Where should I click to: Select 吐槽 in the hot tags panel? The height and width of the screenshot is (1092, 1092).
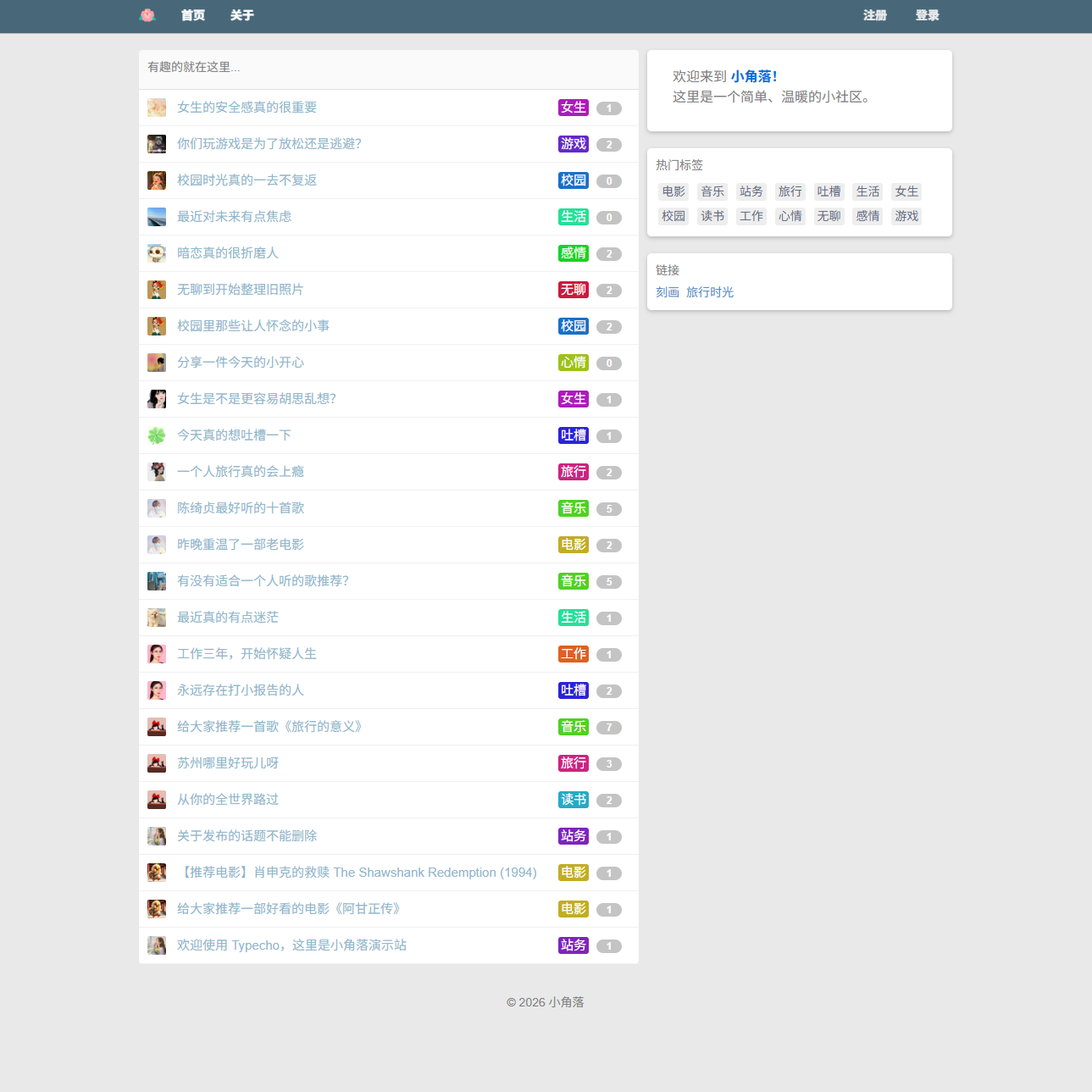tap(829, 191)
